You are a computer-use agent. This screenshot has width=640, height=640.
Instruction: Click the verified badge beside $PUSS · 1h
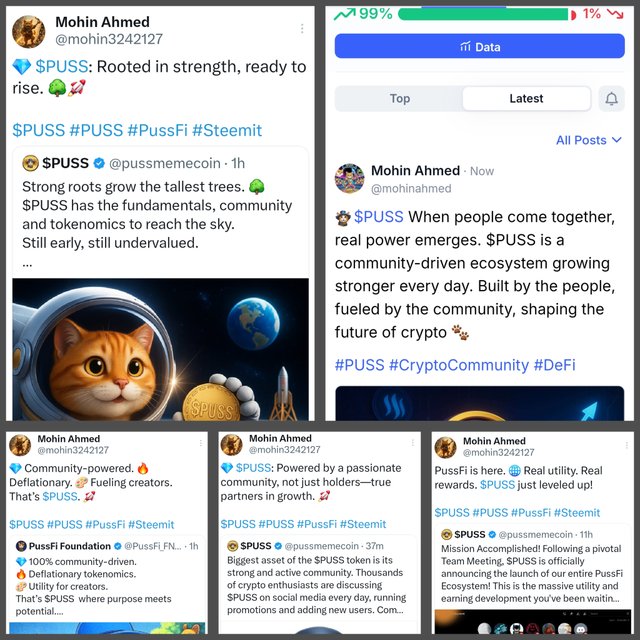(x=99, y=163)
